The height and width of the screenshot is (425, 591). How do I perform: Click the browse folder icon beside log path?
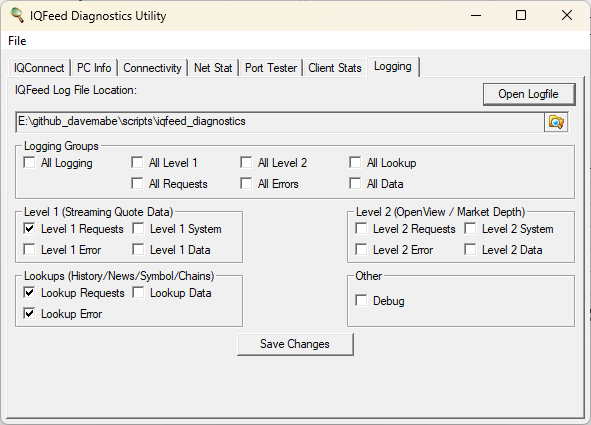(556, 122)
